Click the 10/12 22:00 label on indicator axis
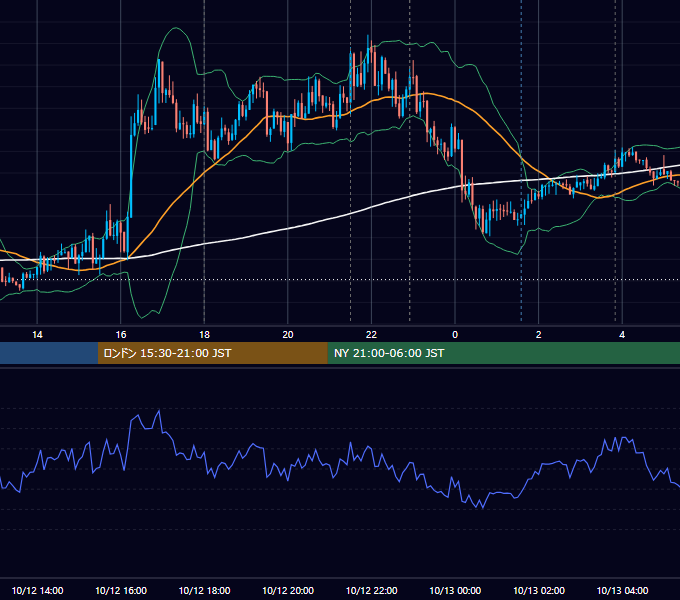This screenshot has width=680, height=600. click(x=371, y=590)
